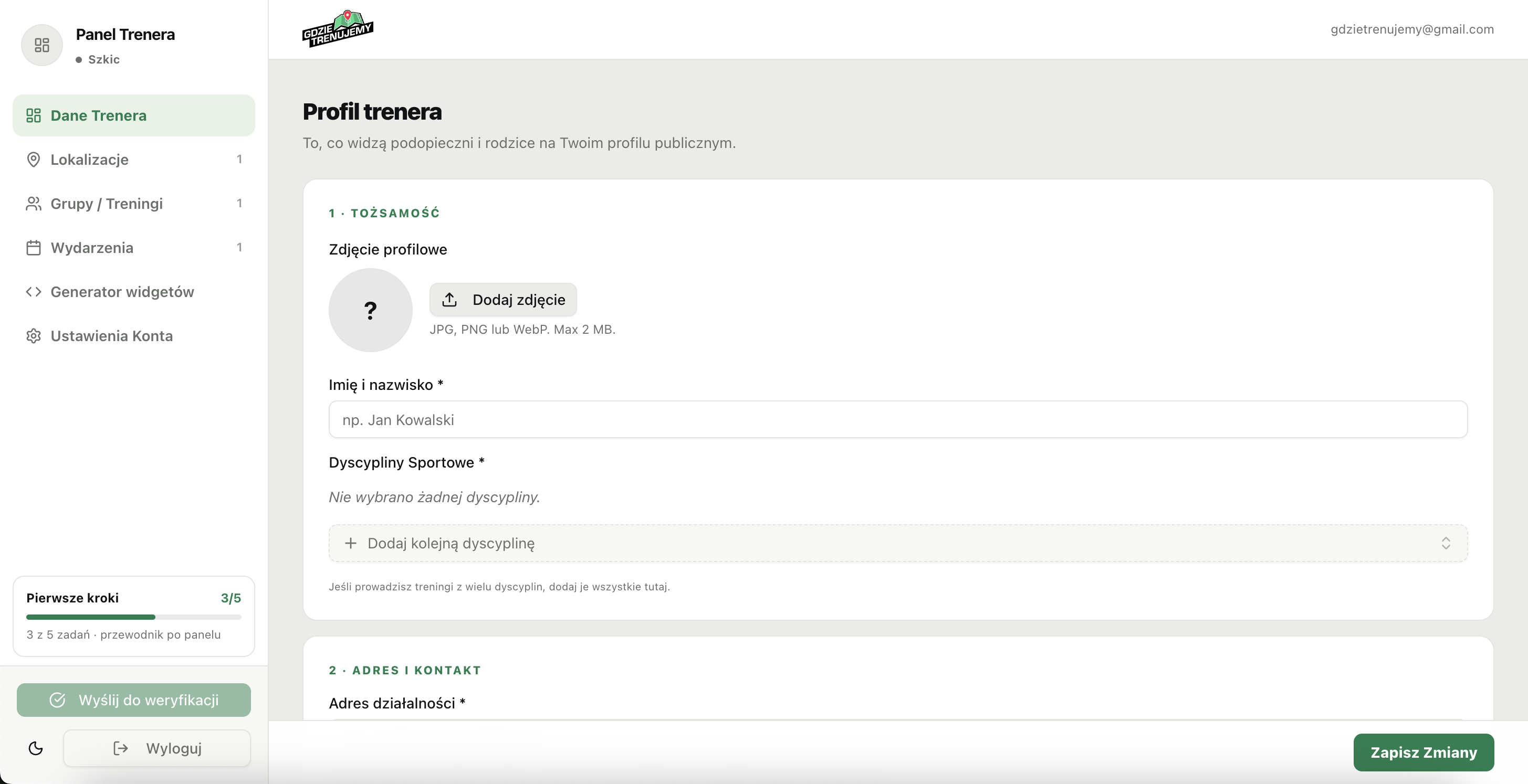
Task: Click the Wyloguj logout button
Action: pos(156,748)
